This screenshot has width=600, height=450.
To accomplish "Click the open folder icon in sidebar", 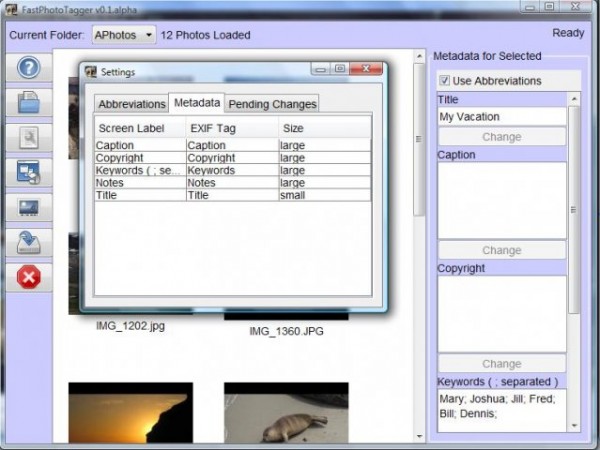I will coord(29,102).
